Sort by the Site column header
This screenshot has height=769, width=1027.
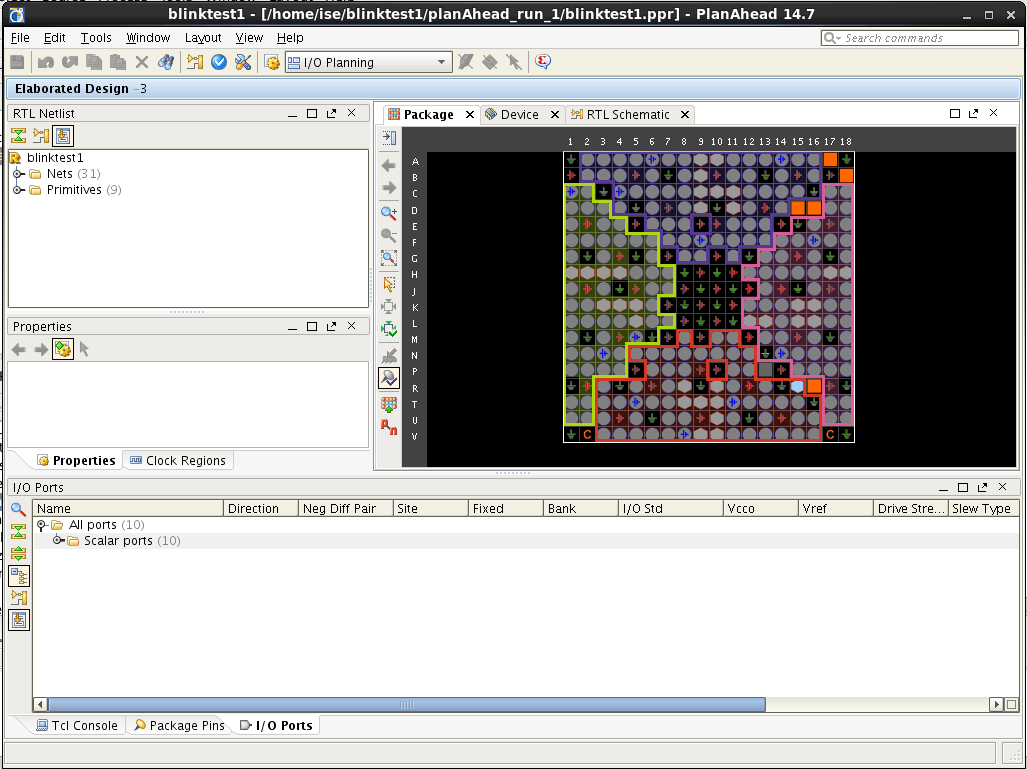pyautogui.click(x=430, y=508)
